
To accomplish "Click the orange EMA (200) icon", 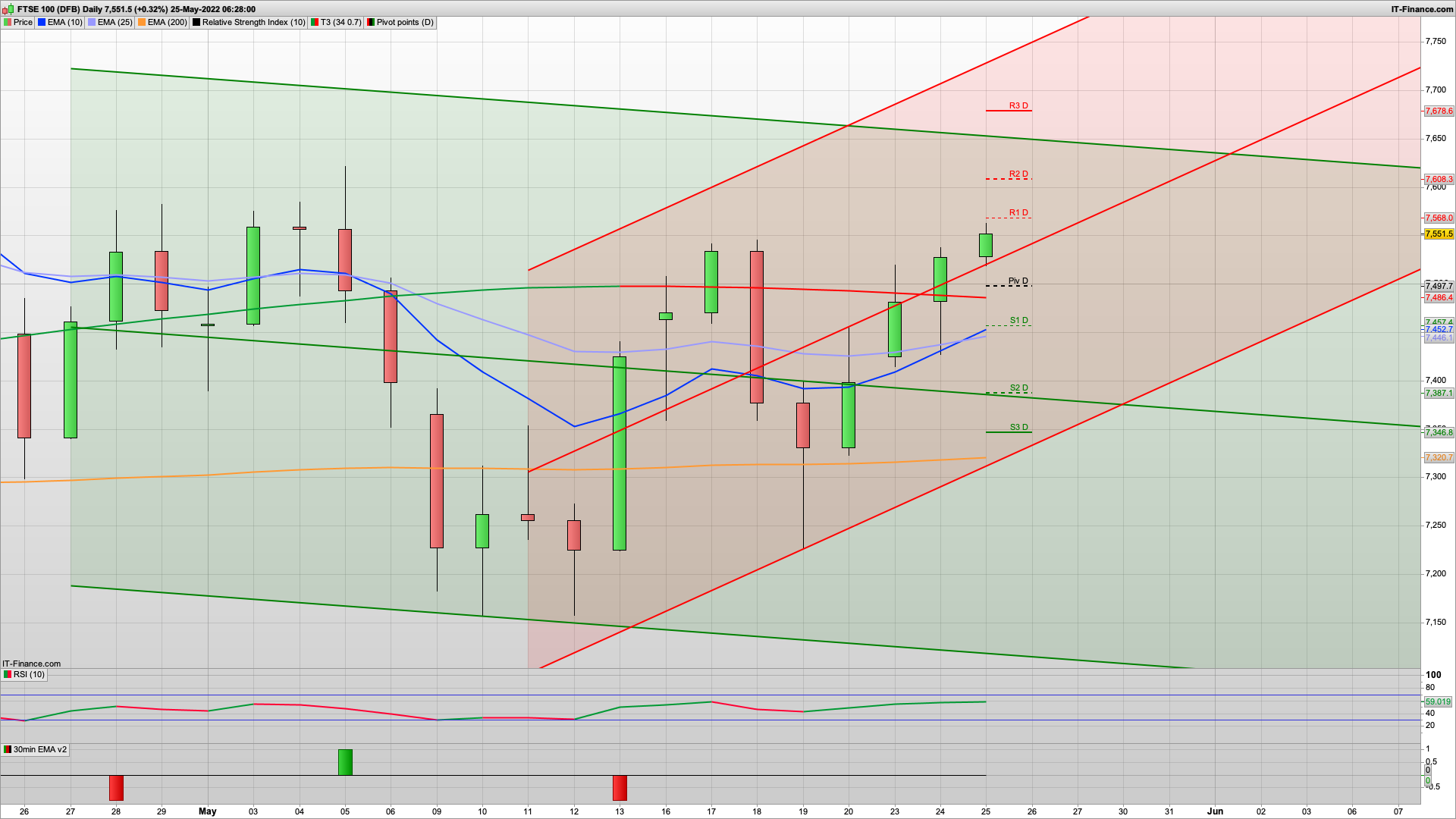I will [x=142, y=23].
